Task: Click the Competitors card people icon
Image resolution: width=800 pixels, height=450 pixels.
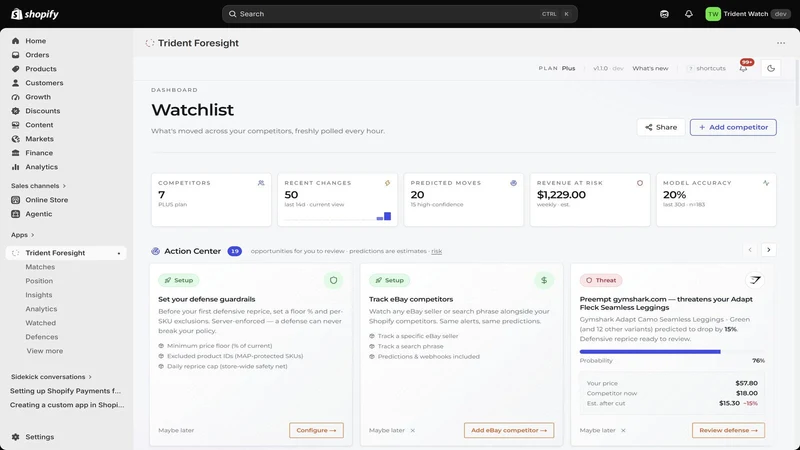Action: pos(261,183)
